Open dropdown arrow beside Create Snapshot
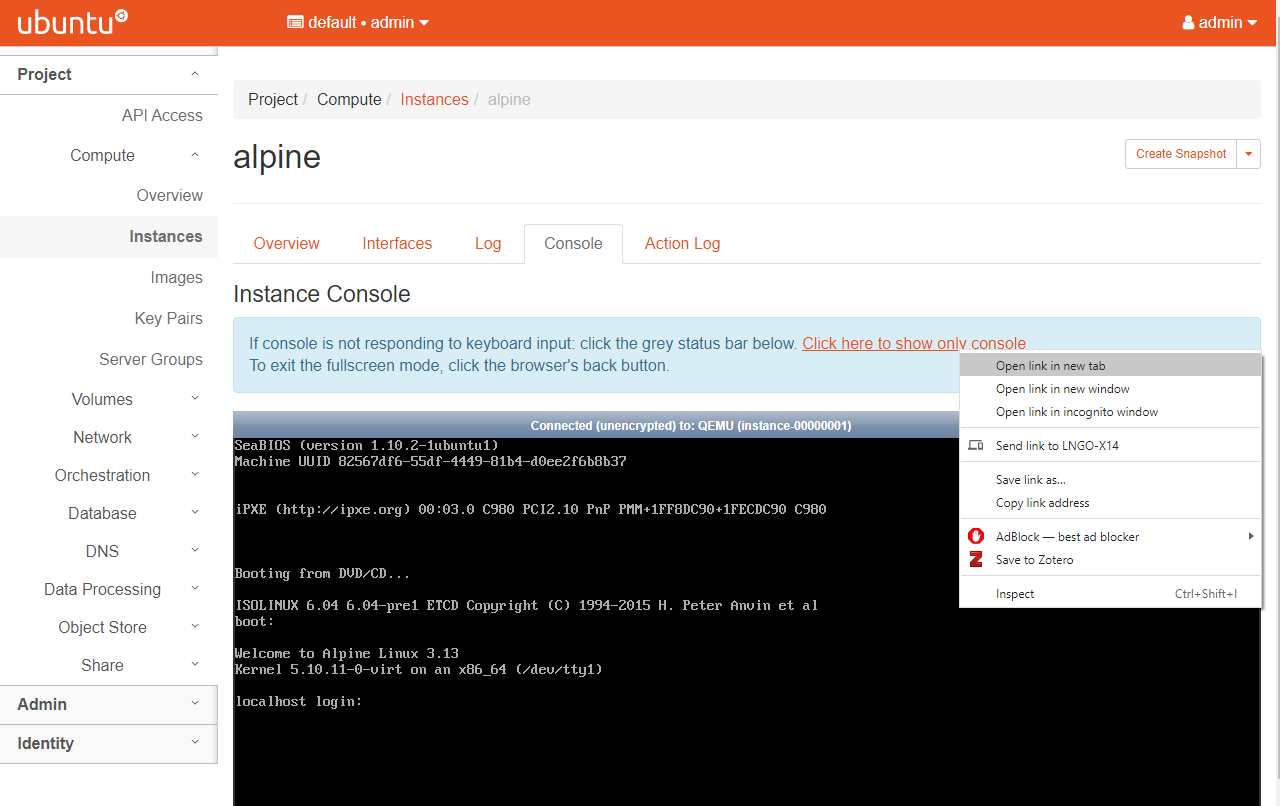 tap(1248, 154)
